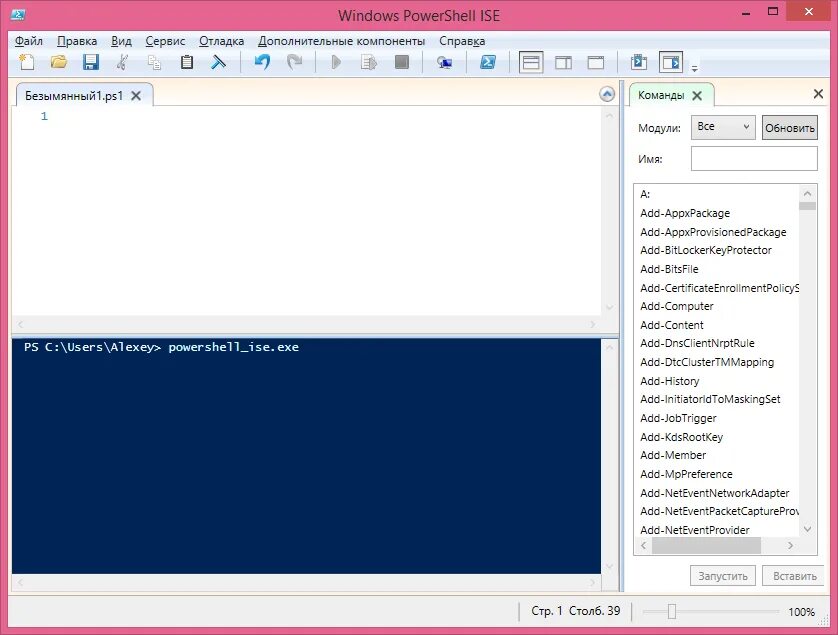Redo the last undone action
838x635 pixels.
(x=294, y=63)
